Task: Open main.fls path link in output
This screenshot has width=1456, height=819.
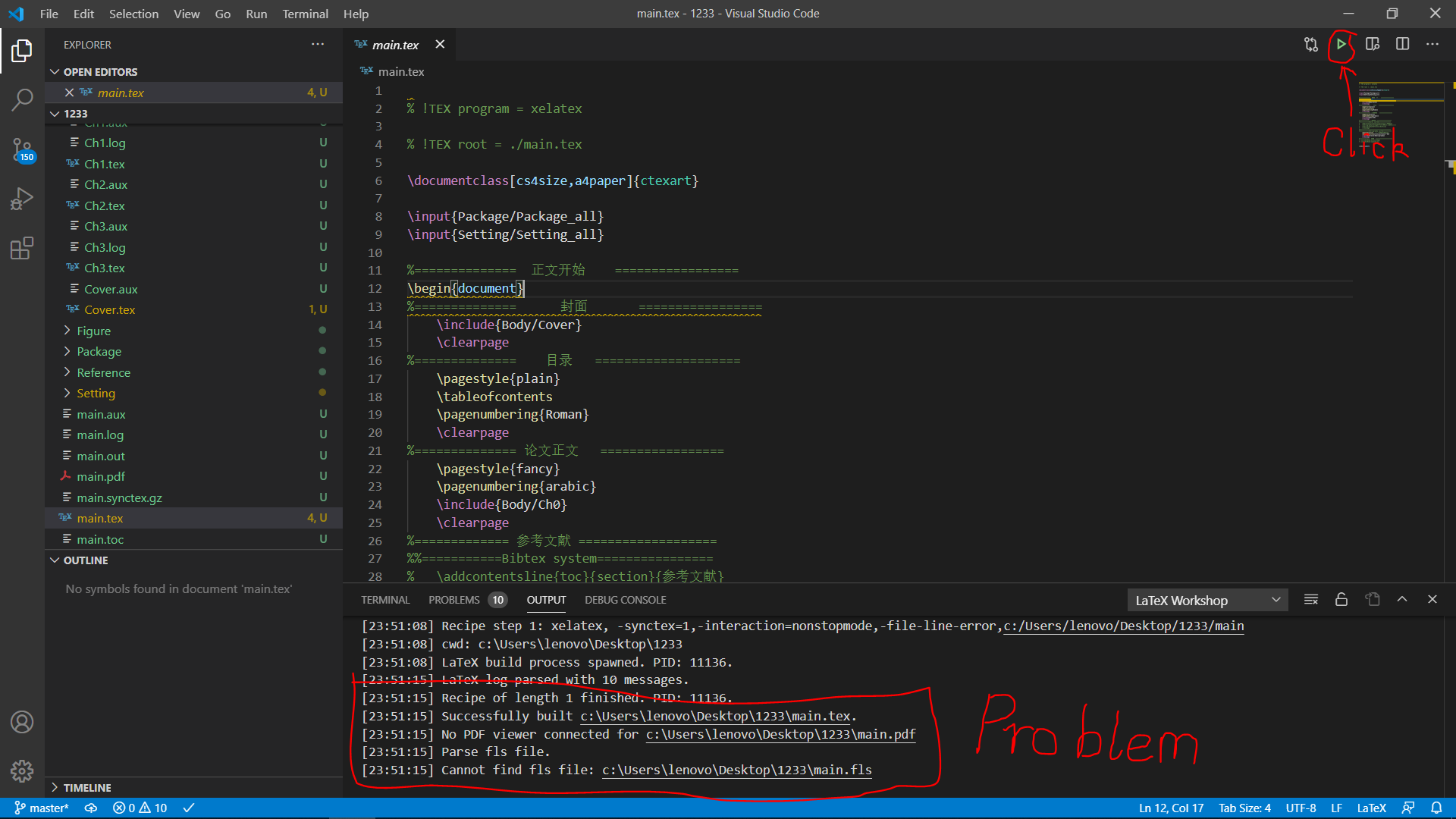Action: [x=736, y=770]
